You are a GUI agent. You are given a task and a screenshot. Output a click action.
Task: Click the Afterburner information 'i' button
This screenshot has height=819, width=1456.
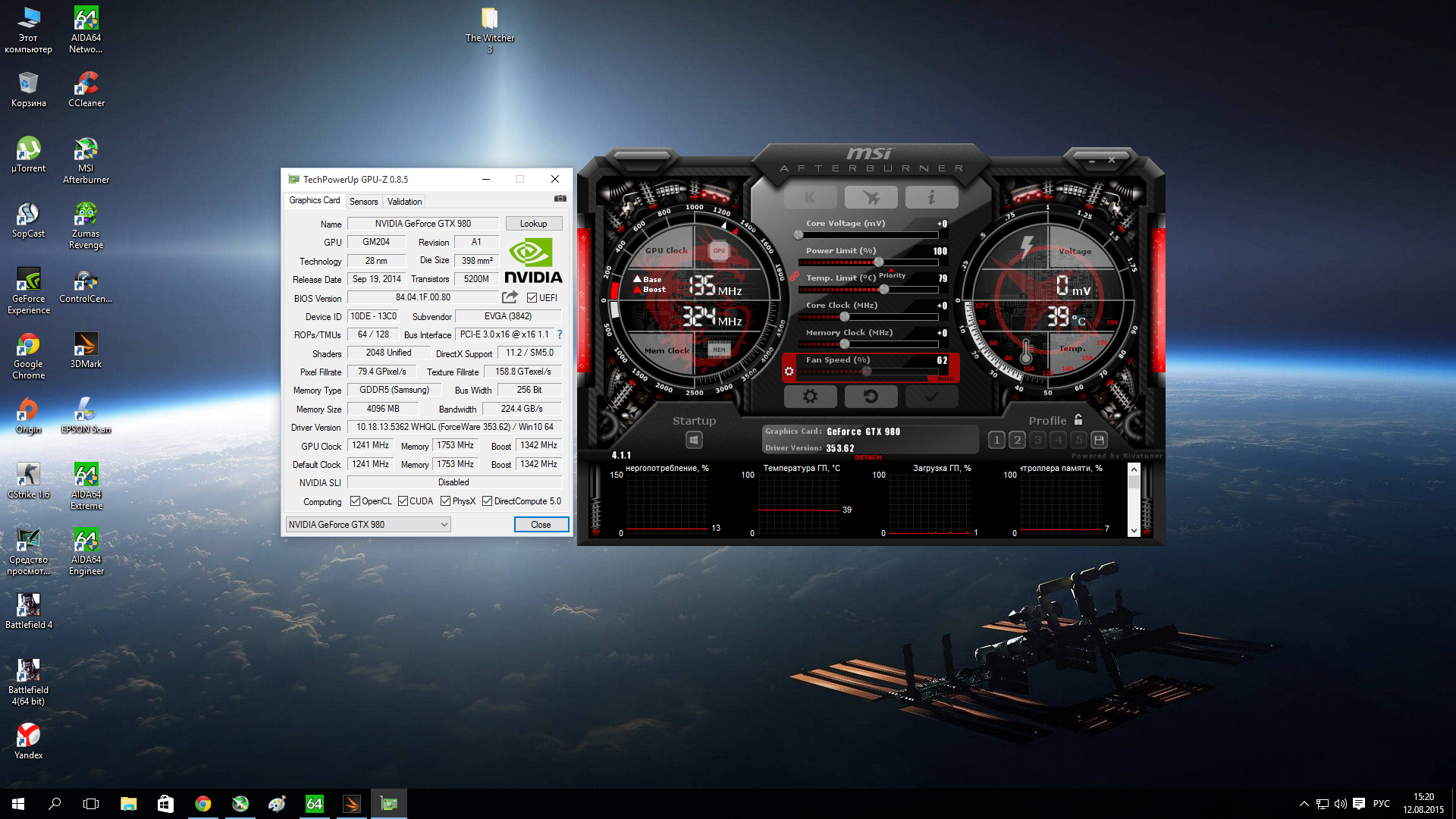point(931,198)
